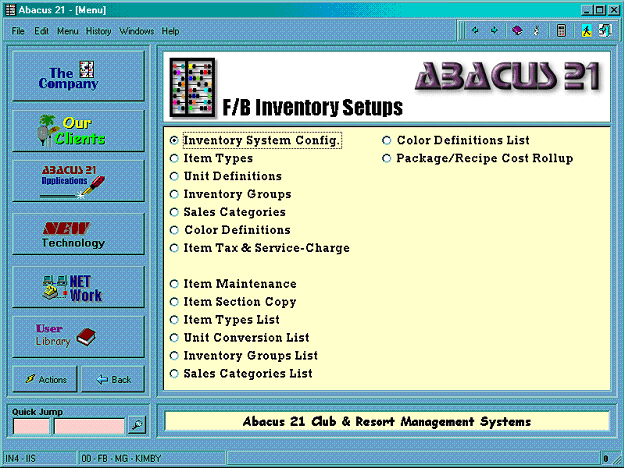Open the Help menu
The image size is (624, 468).
click(x=170, y=31)
